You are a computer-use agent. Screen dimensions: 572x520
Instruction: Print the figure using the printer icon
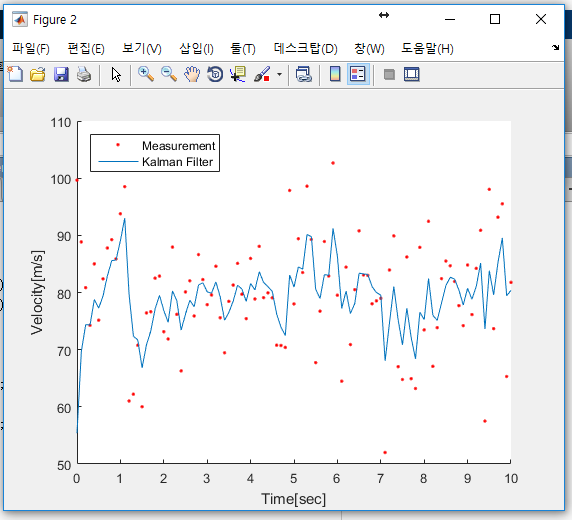[84, 74]
